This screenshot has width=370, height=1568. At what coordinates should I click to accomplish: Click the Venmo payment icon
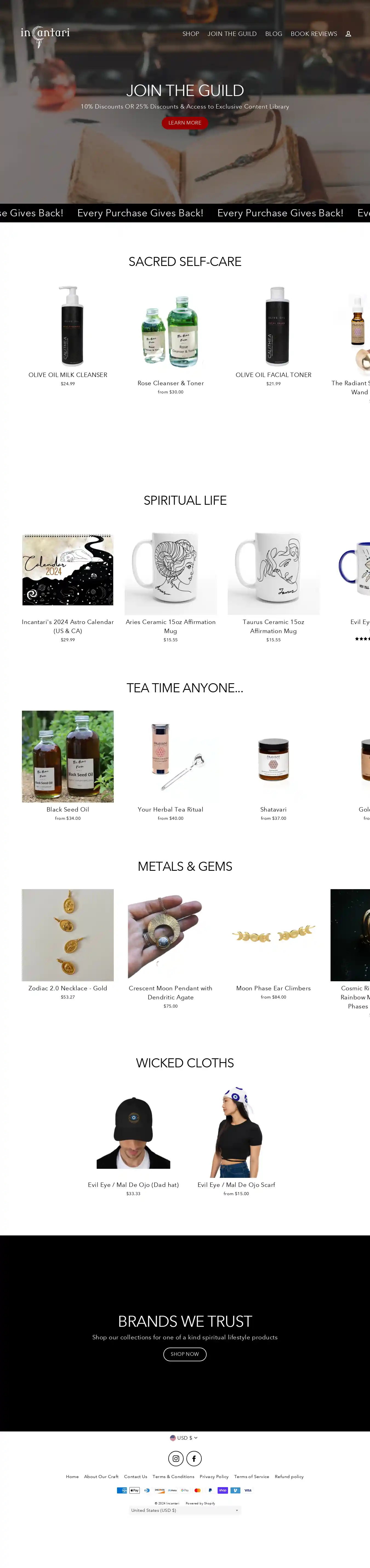coord(235,1491)
